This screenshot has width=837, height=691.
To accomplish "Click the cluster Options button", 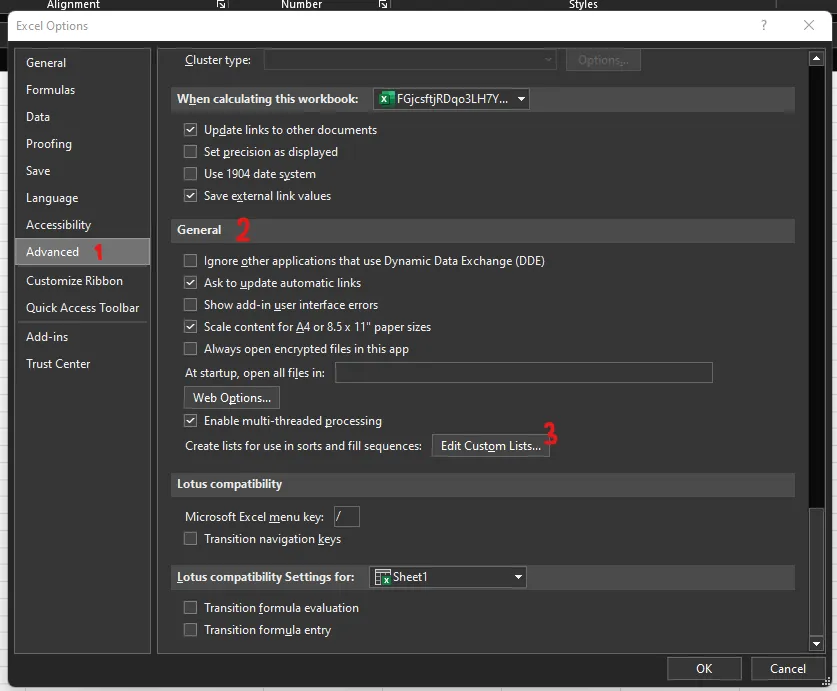I will coord(603,60).
